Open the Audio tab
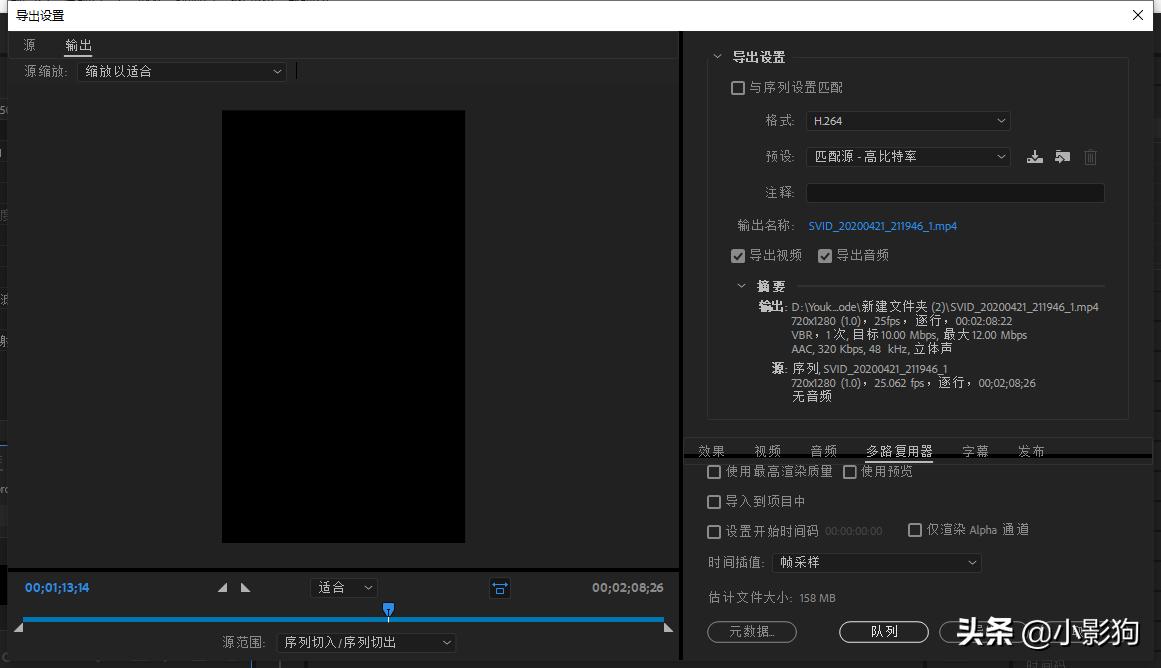 (823, 451)
